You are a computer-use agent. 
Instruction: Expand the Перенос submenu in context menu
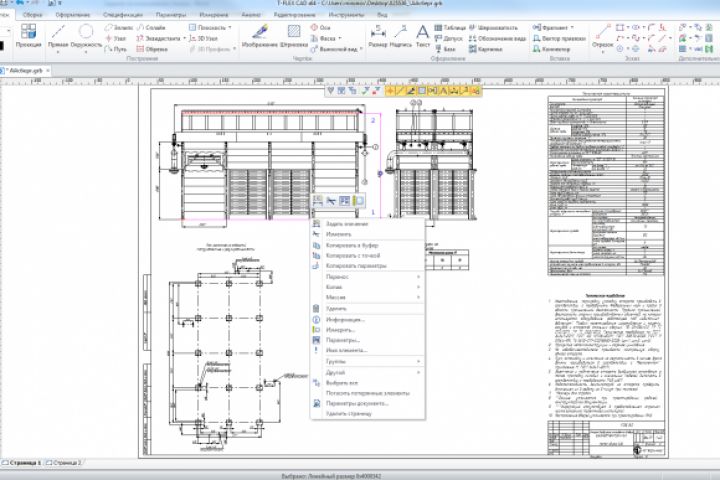[367, 277]
